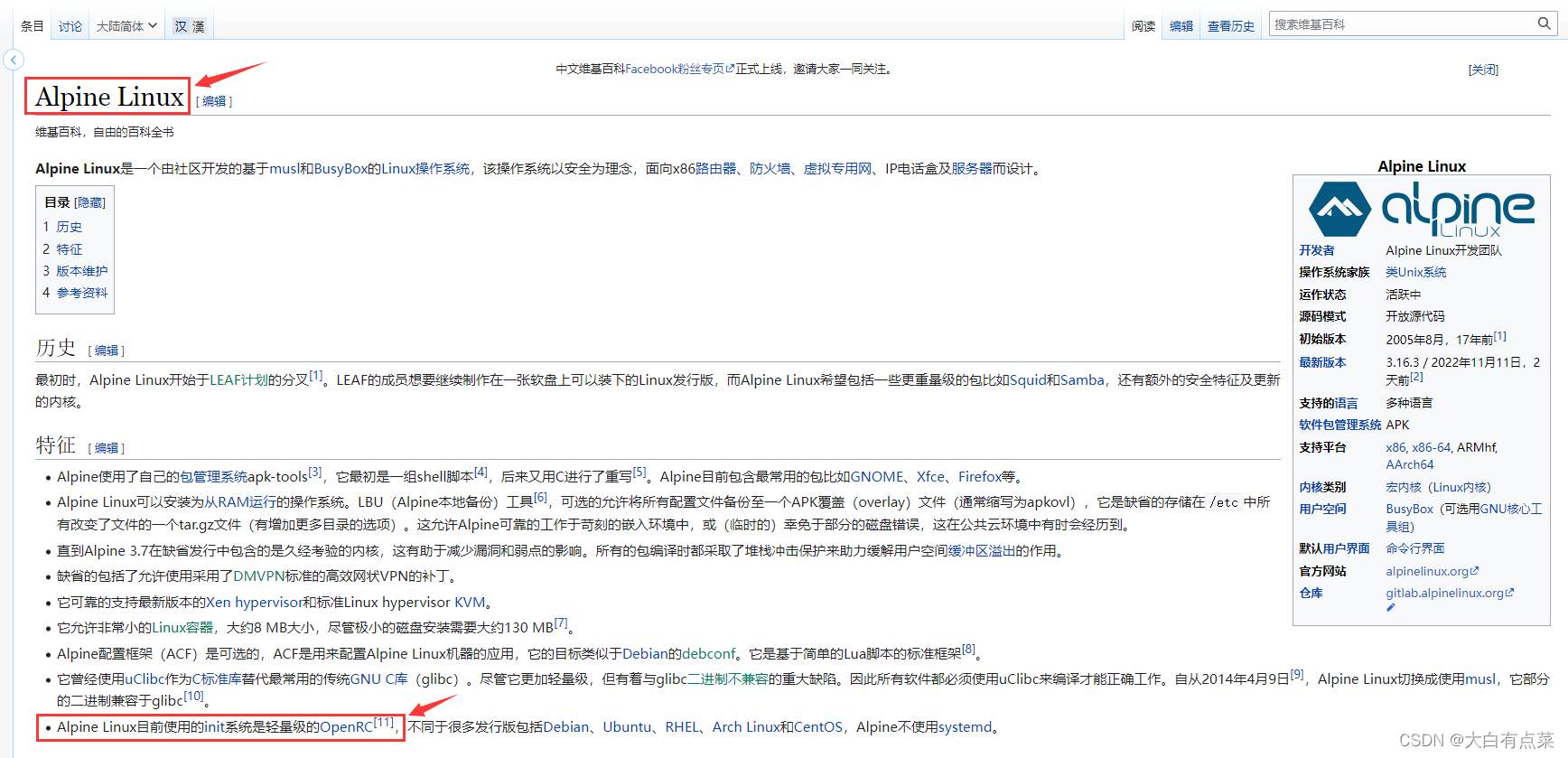
Task: Open the Squid link
Action: tap(1028, 379)
